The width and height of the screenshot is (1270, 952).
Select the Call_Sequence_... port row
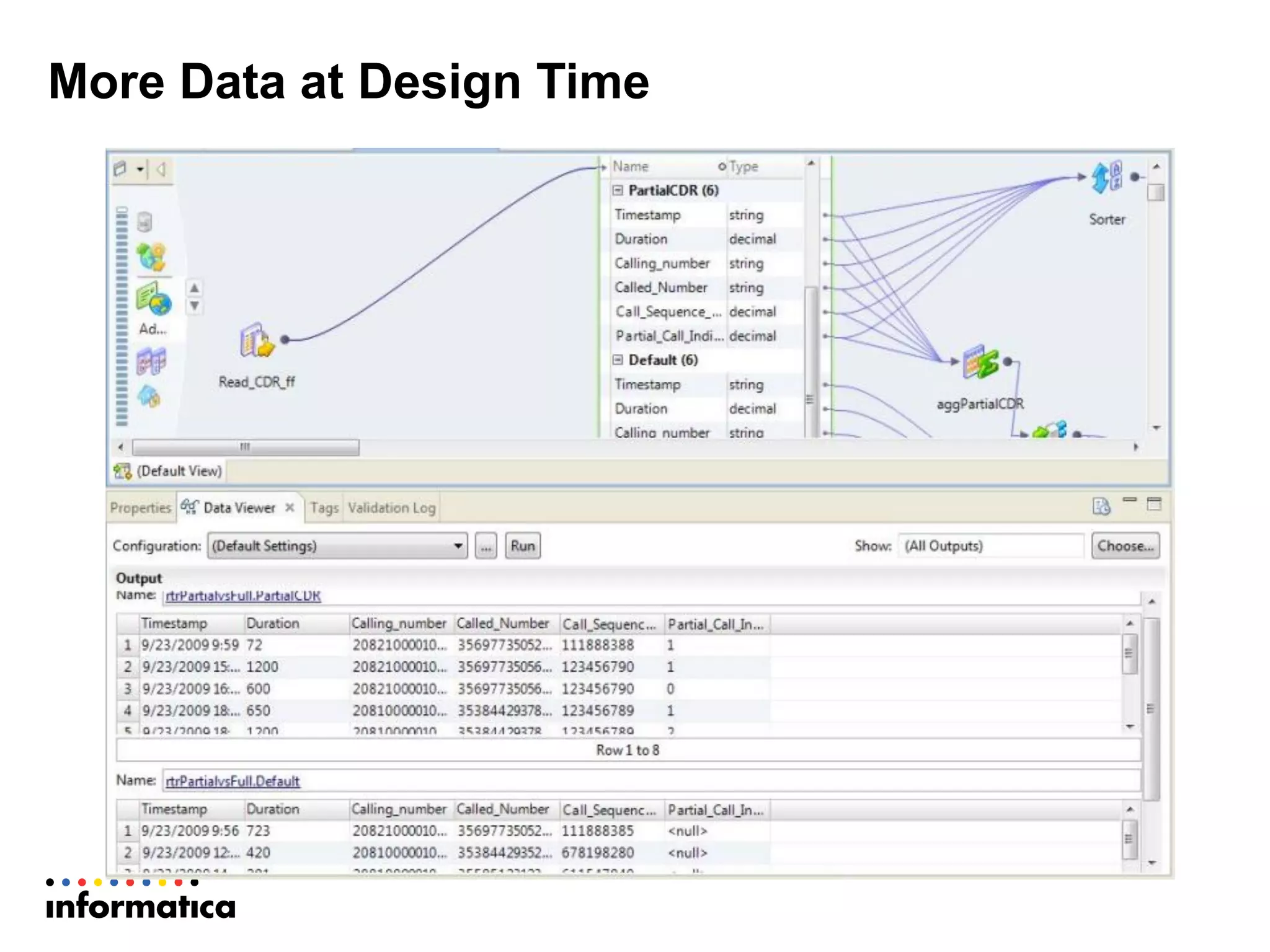(706, 312)
